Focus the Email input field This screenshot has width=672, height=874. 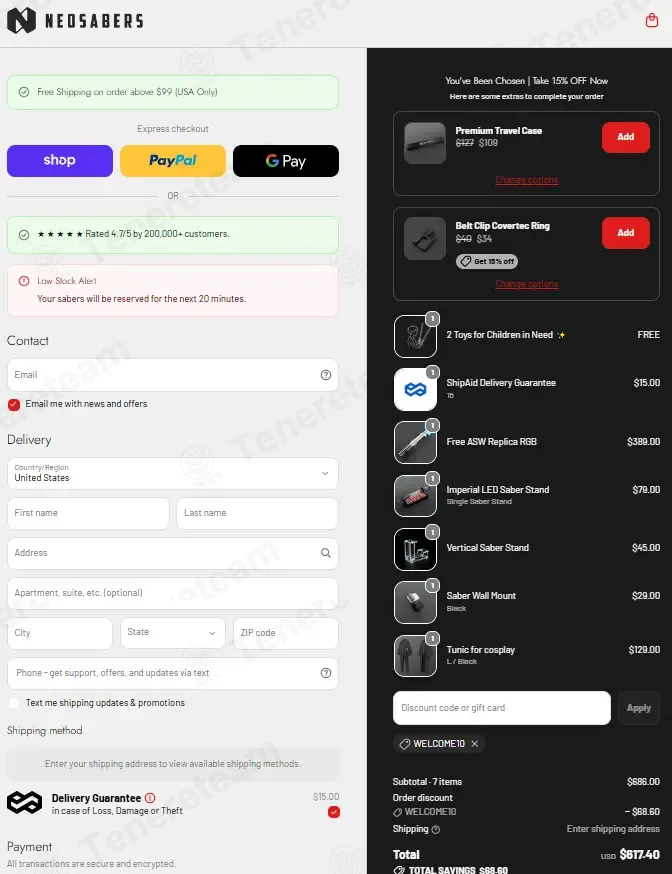point(173,375)
